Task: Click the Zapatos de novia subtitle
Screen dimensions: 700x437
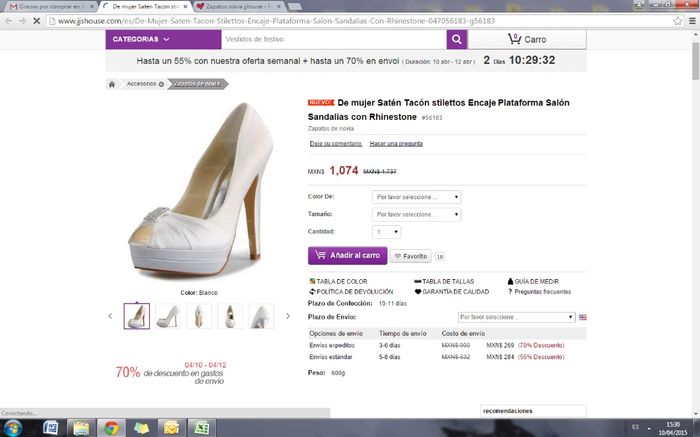Action: 331,129
